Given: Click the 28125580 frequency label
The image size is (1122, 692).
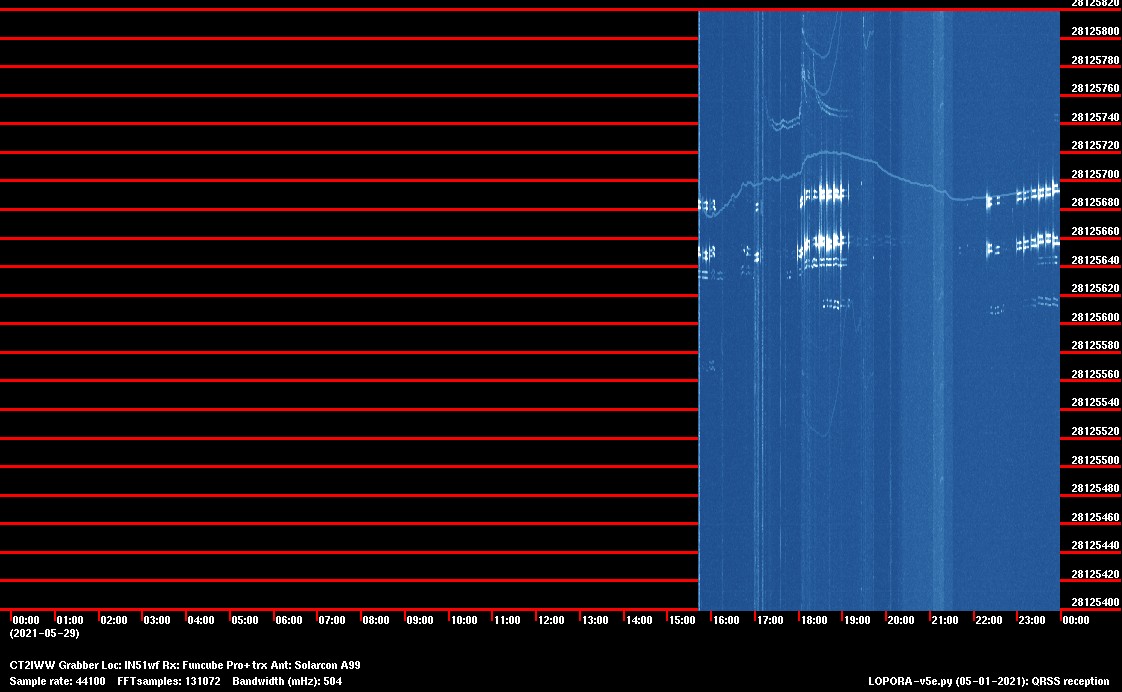Looking at the screenshot, I should click(1095, 346).
